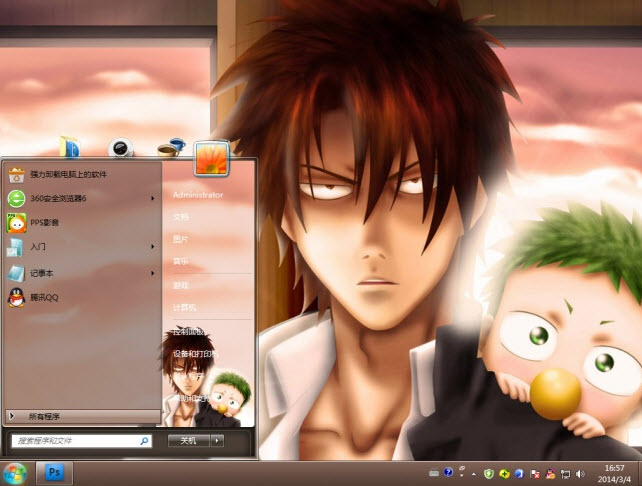Screen dimensions: 642x486
Task: Open the webcam icon on the desktop
Action: coord(120,147)
